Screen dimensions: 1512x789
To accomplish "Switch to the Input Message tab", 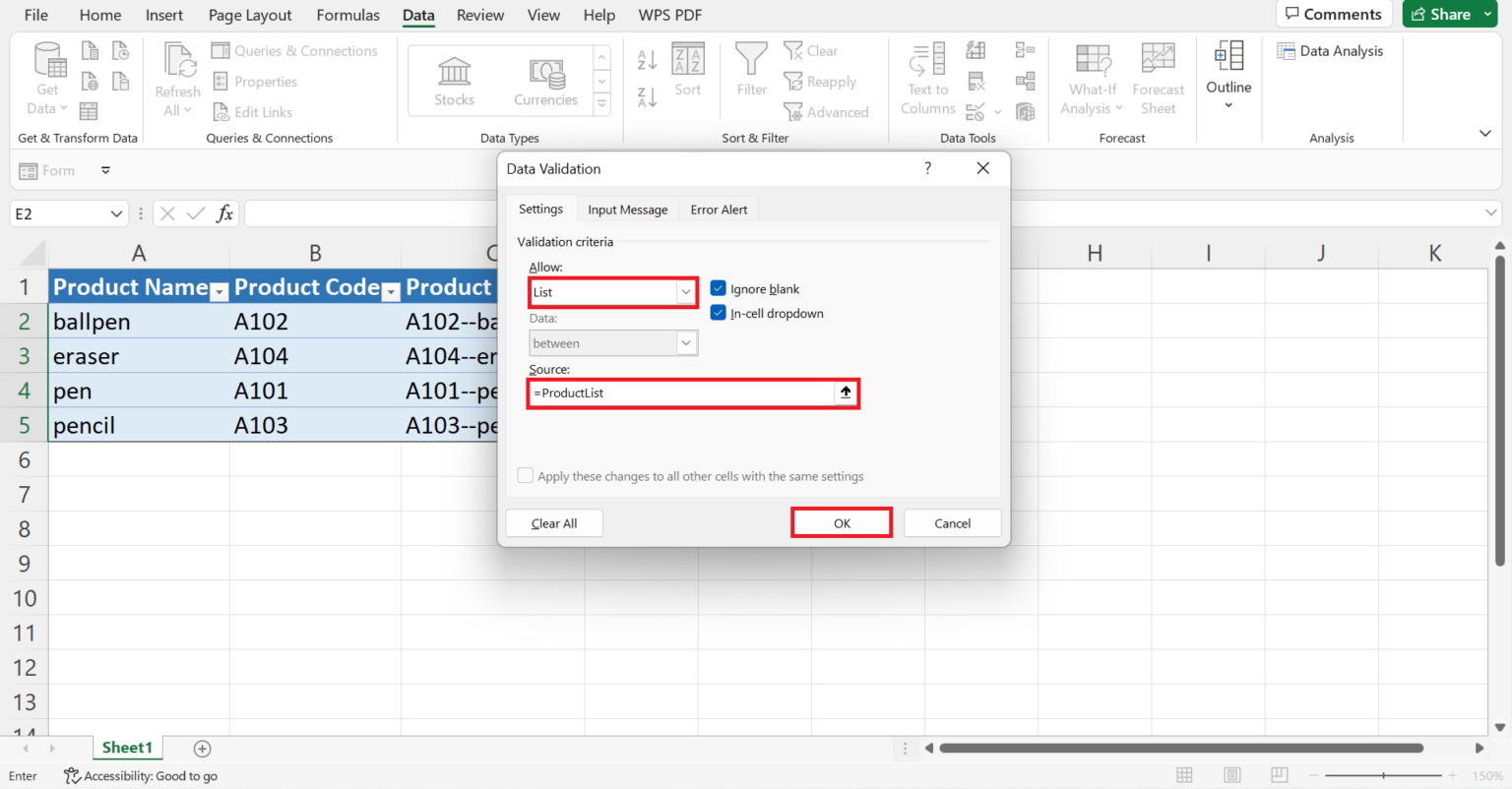I will pos(627,210).
